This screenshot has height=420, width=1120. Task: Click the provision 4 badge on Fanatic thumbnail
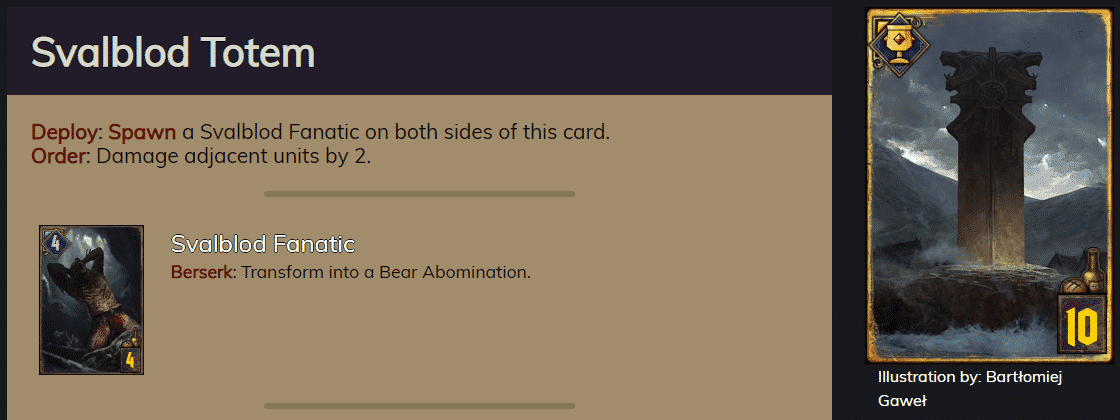[x=129, y=359]
